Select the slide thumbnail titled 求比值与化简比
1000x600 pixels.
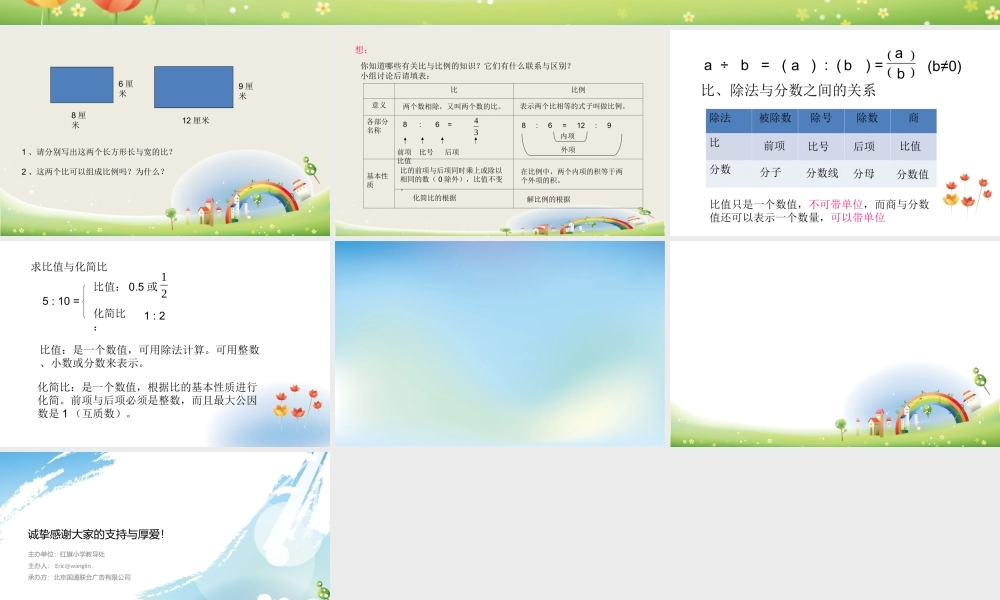pos(165,344)
